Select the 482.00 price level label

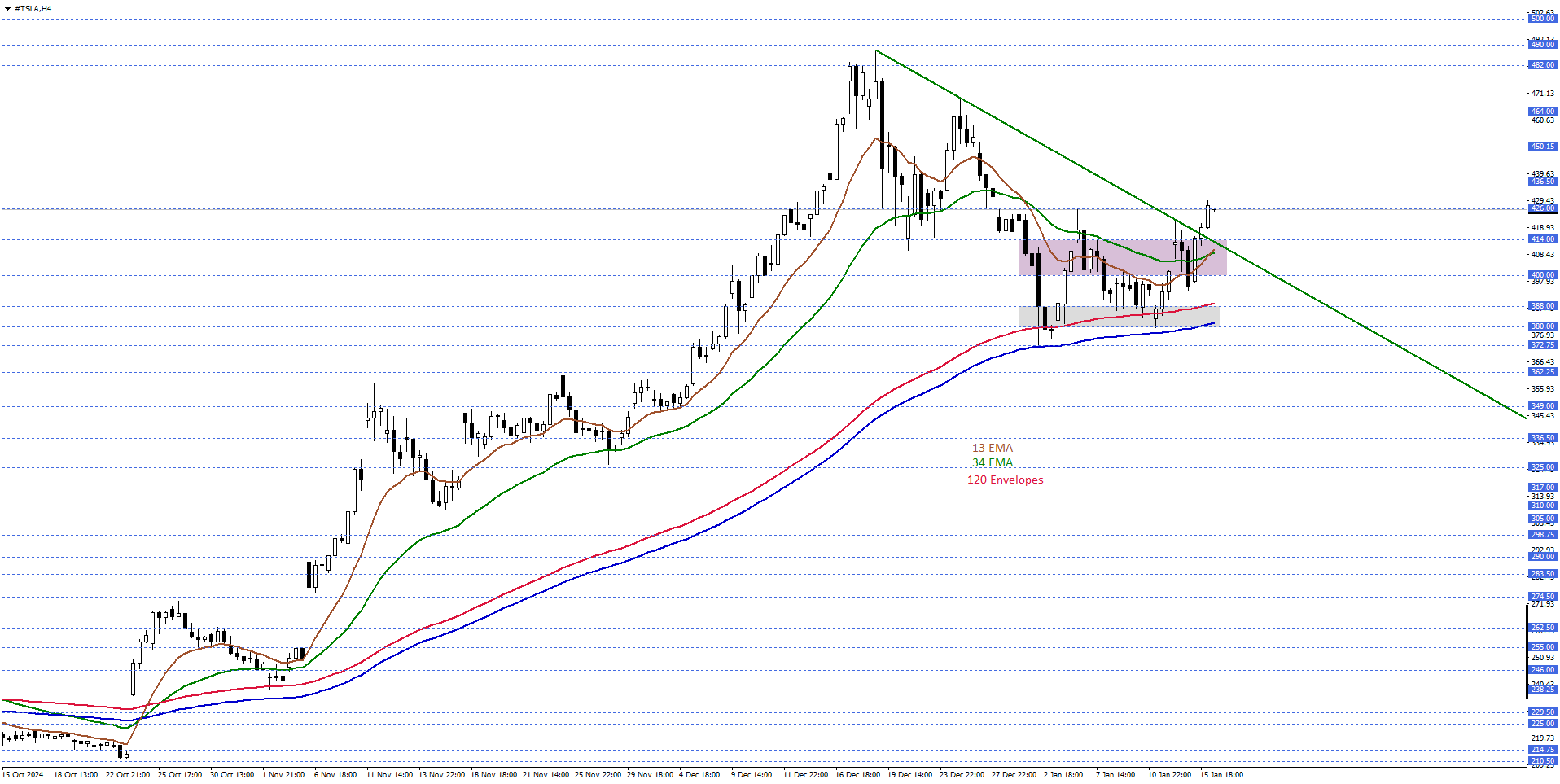click(x=1542, y=65)
